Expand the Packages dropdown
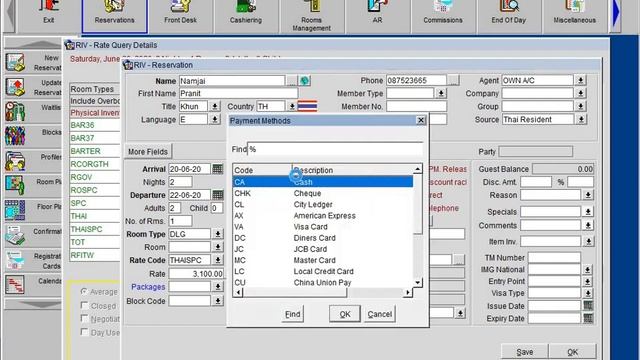The height and width of the screenshot is (360, 640). click(x=218, y=287)
